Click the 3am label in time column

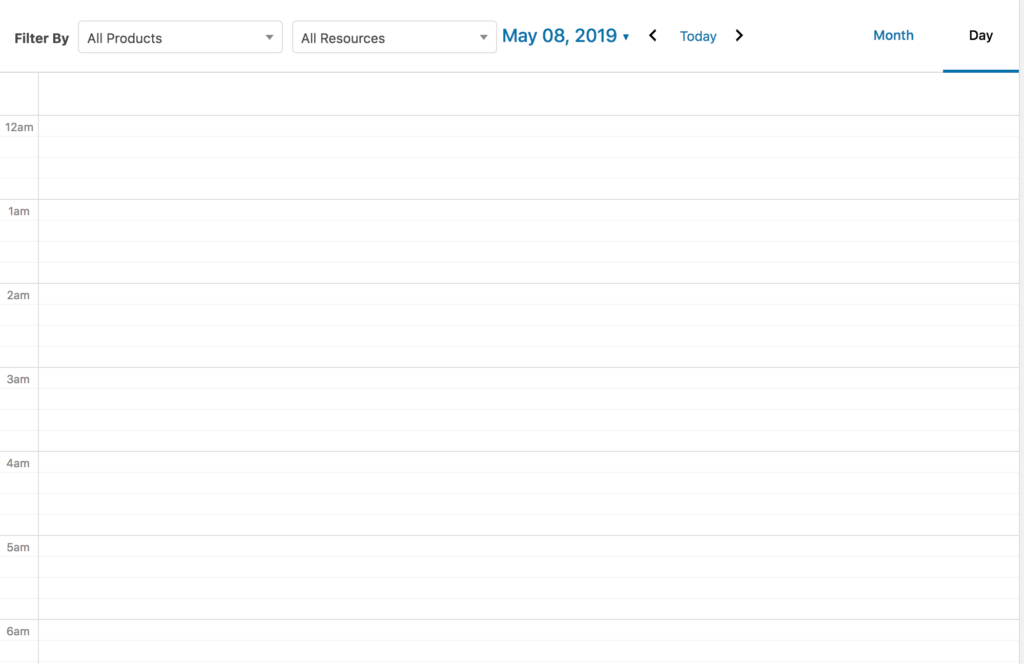coord(19,379)
